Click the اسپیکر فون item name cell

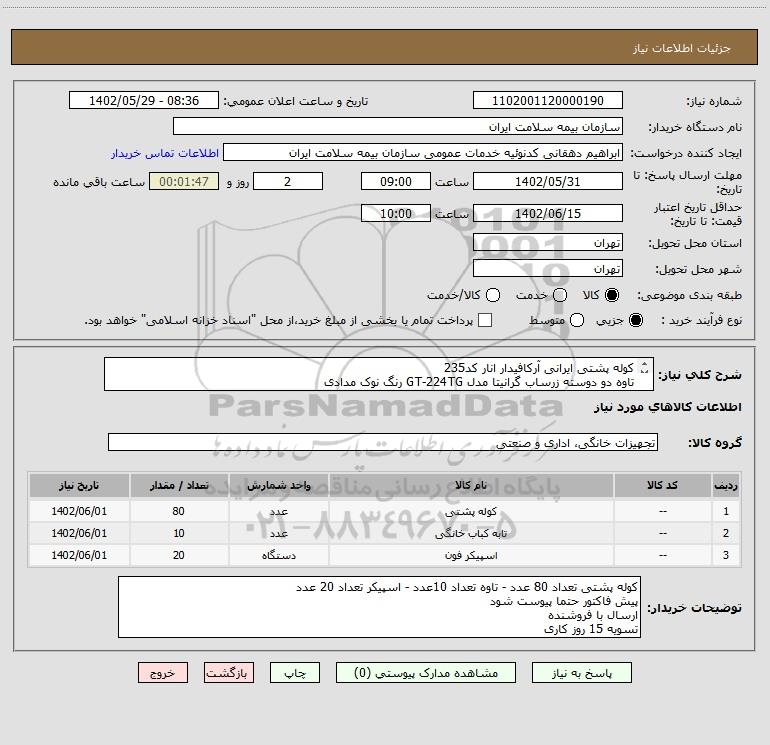point(471,555)
